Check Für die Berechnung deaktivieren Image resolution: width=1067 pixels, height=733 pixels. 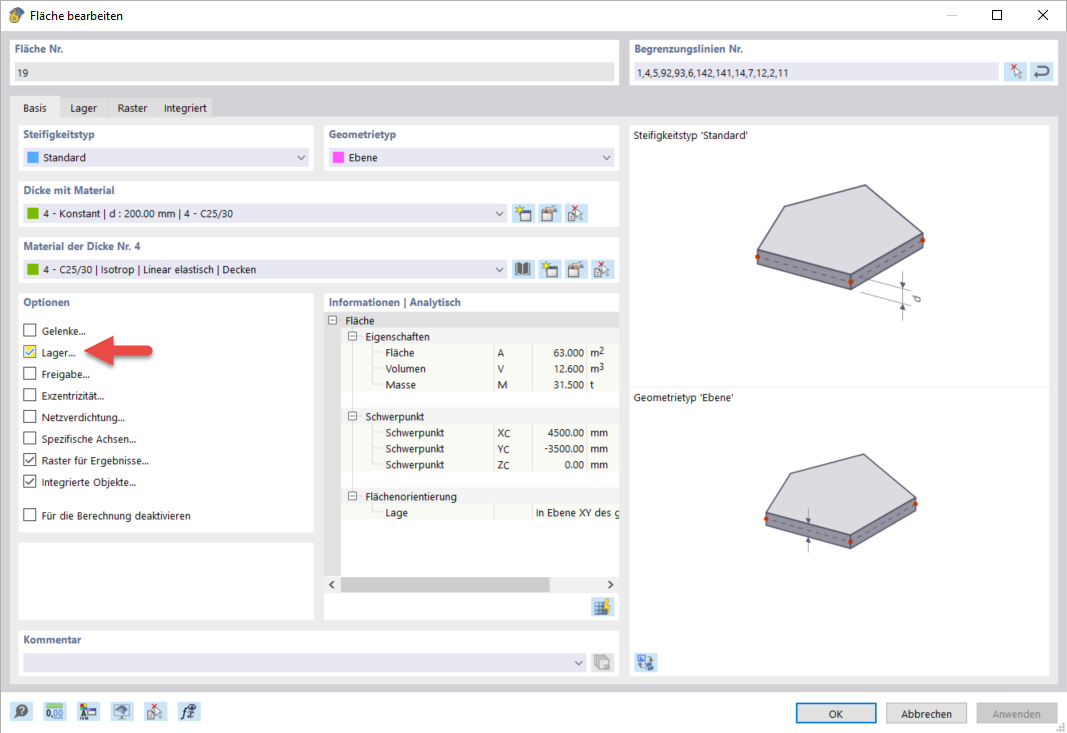click(x=29, y=515)
